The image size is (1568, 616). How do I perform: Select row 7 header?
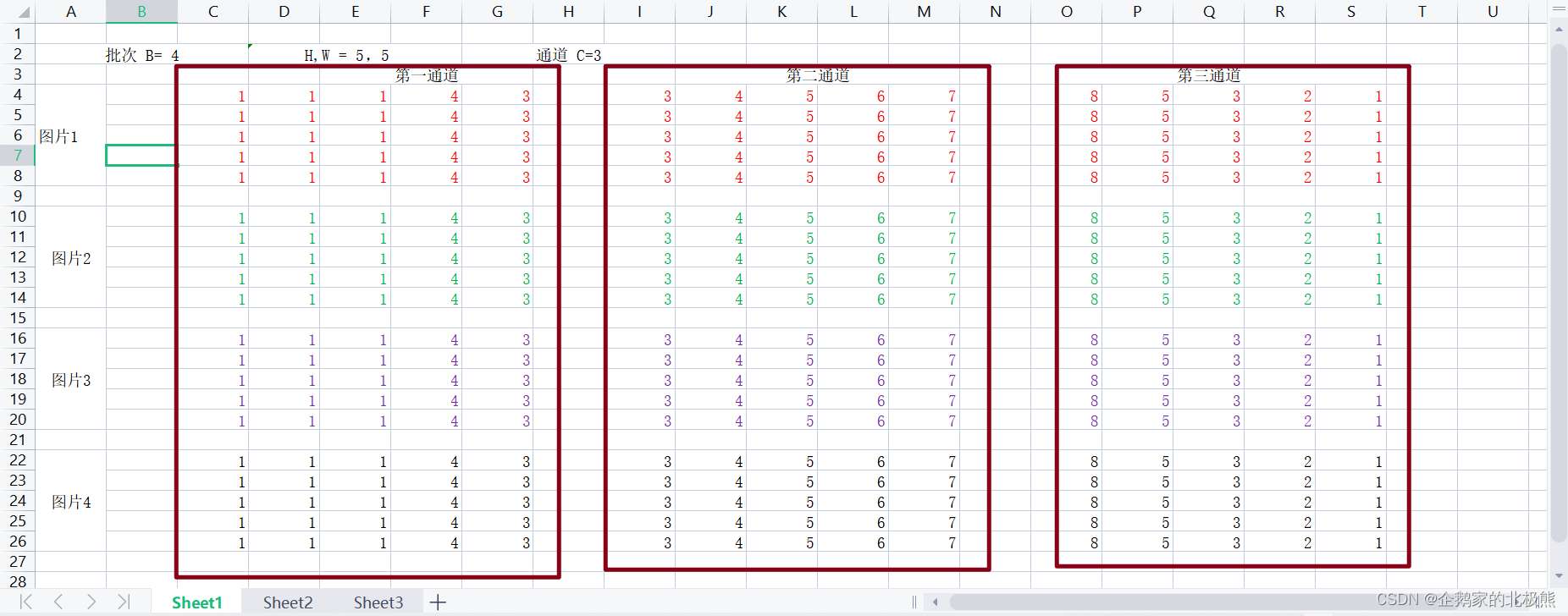18,156
